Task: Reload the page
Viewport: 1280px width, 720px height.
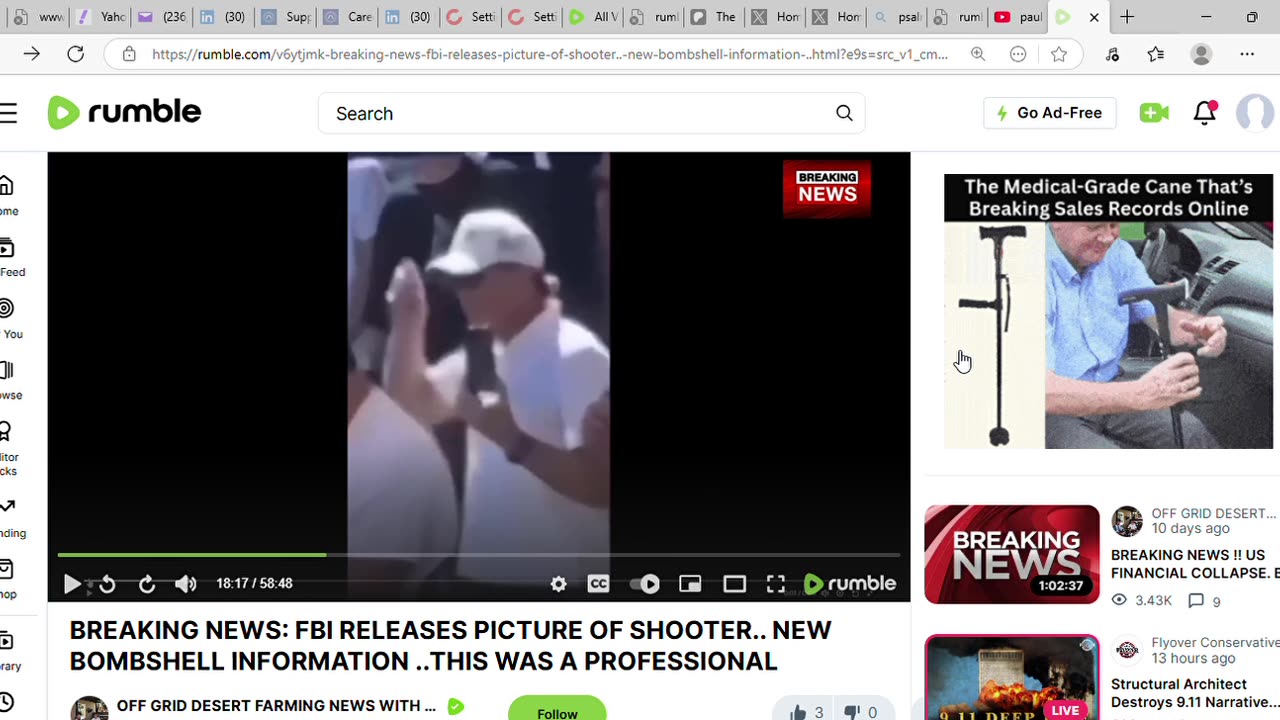Action: [75, 54]
